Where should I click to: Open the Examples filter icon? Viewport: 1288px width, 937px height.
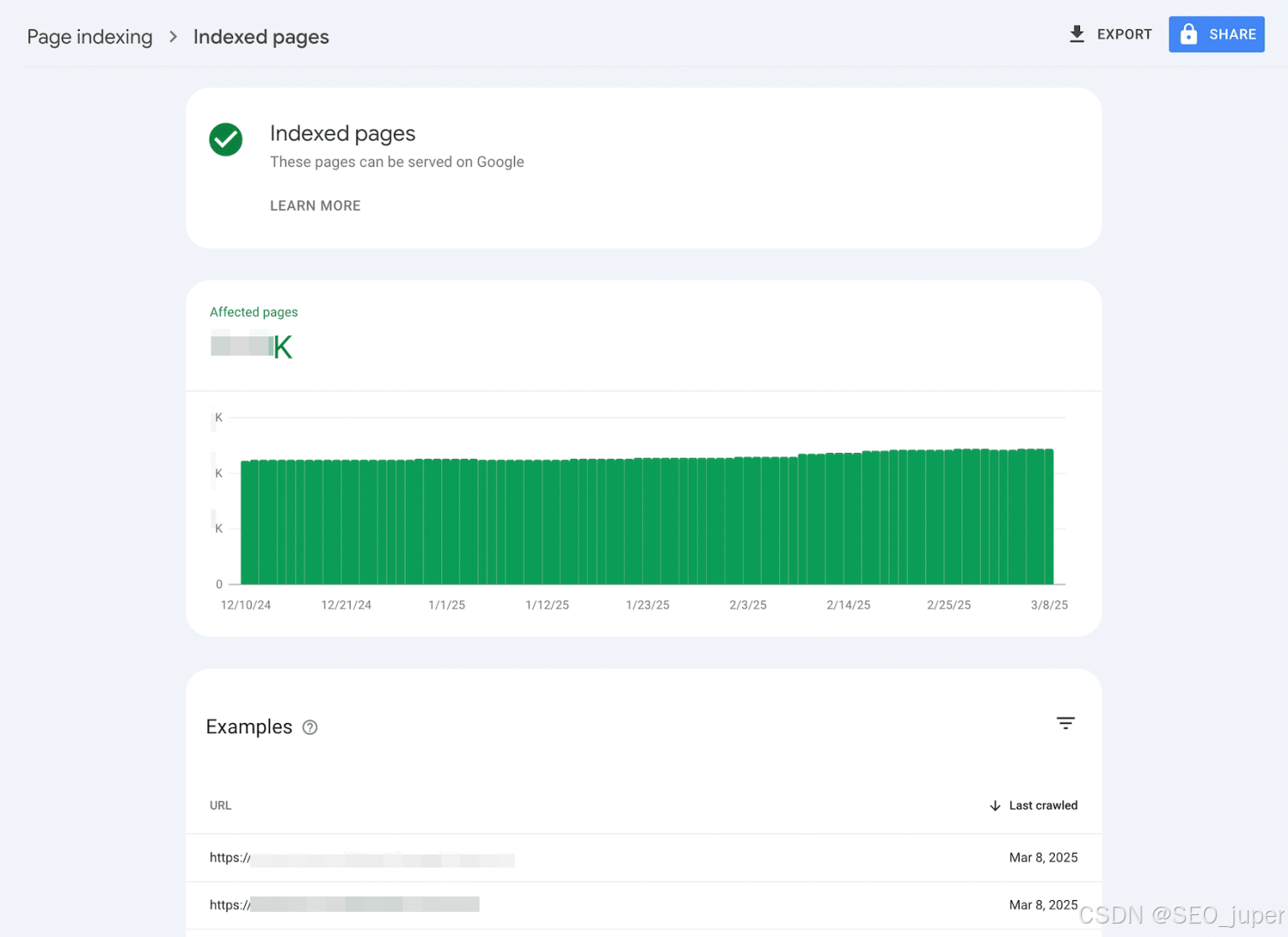(x=1065, y=723)
